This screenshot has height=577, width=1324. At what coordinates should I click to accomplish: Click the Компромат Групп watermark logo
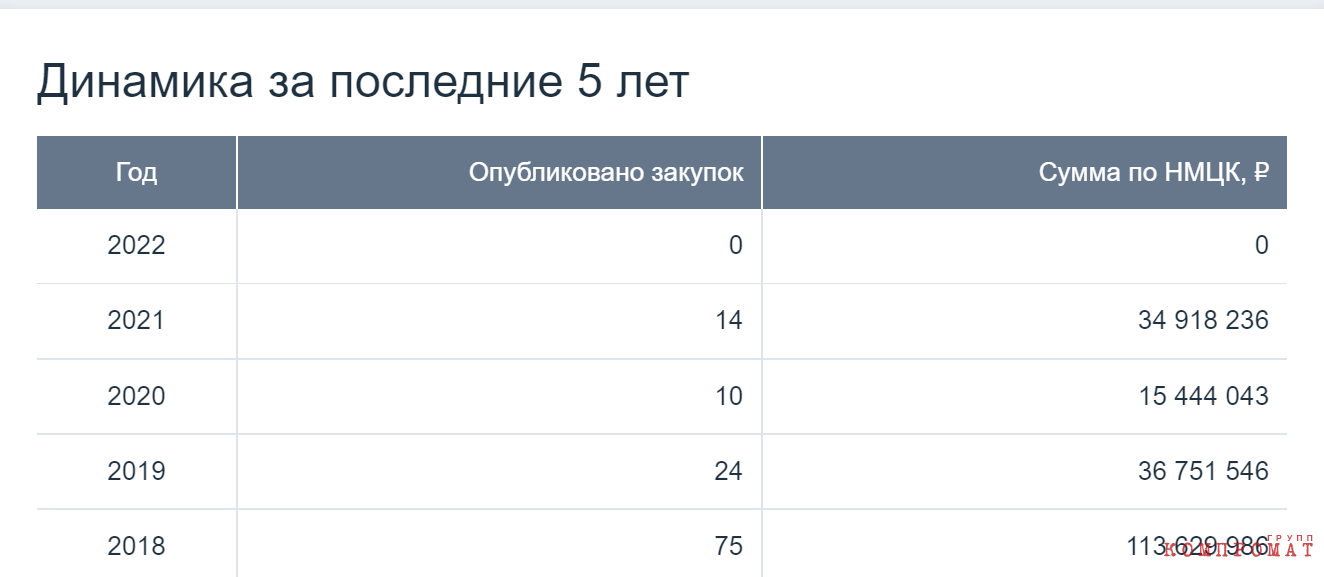[1239, 546]
